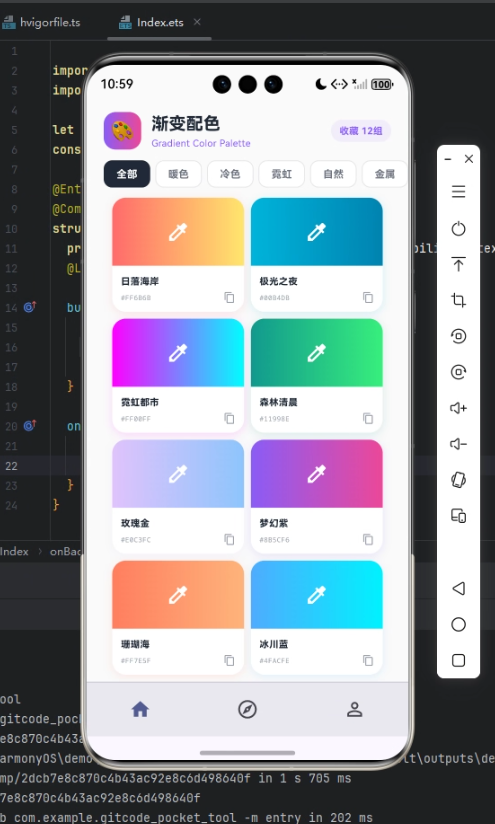Copy the 珊瑚海 color code
Screen dimensions: 495x824
click(x=229, y=660)
